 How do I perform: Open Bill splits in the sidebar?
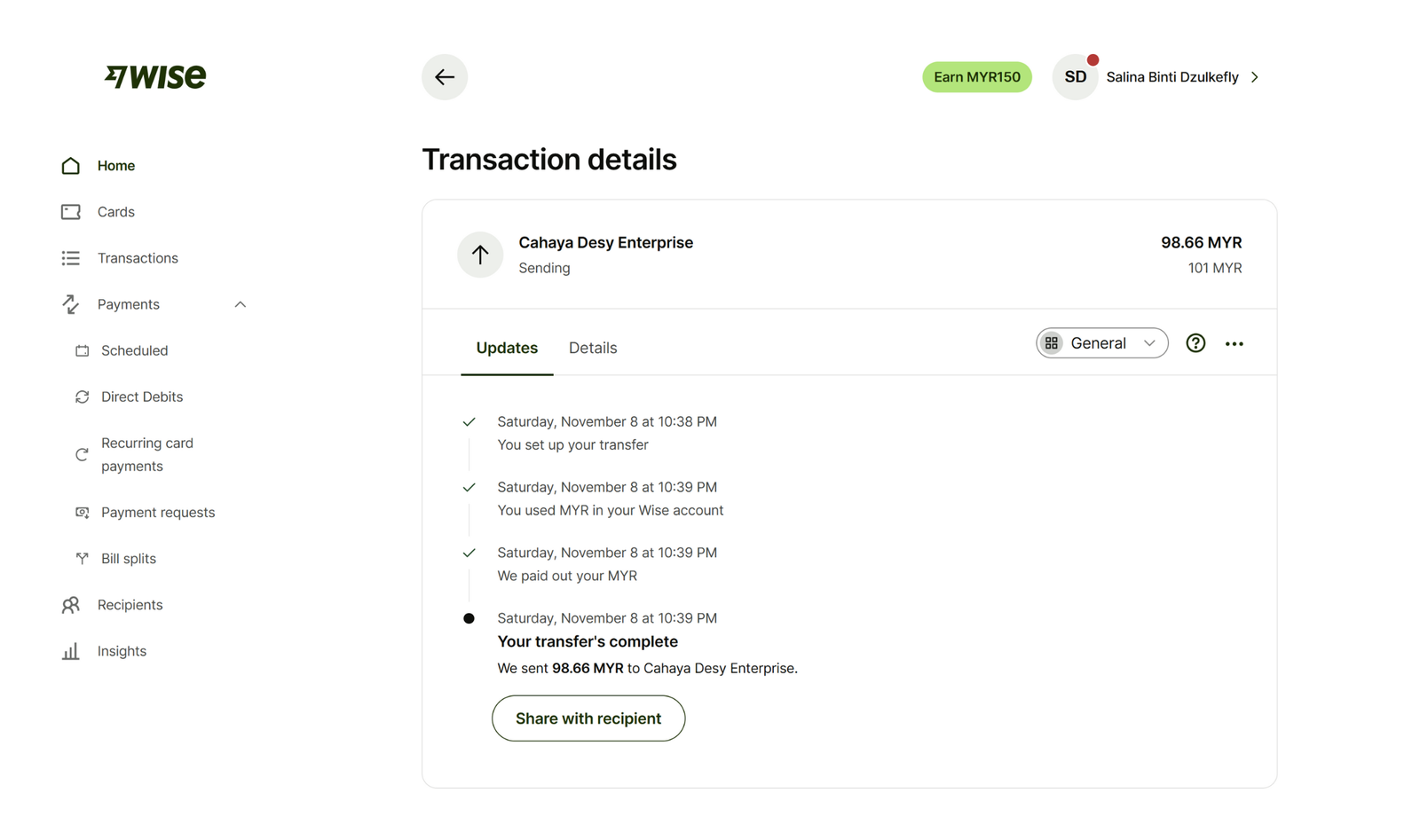pos(128,559)
